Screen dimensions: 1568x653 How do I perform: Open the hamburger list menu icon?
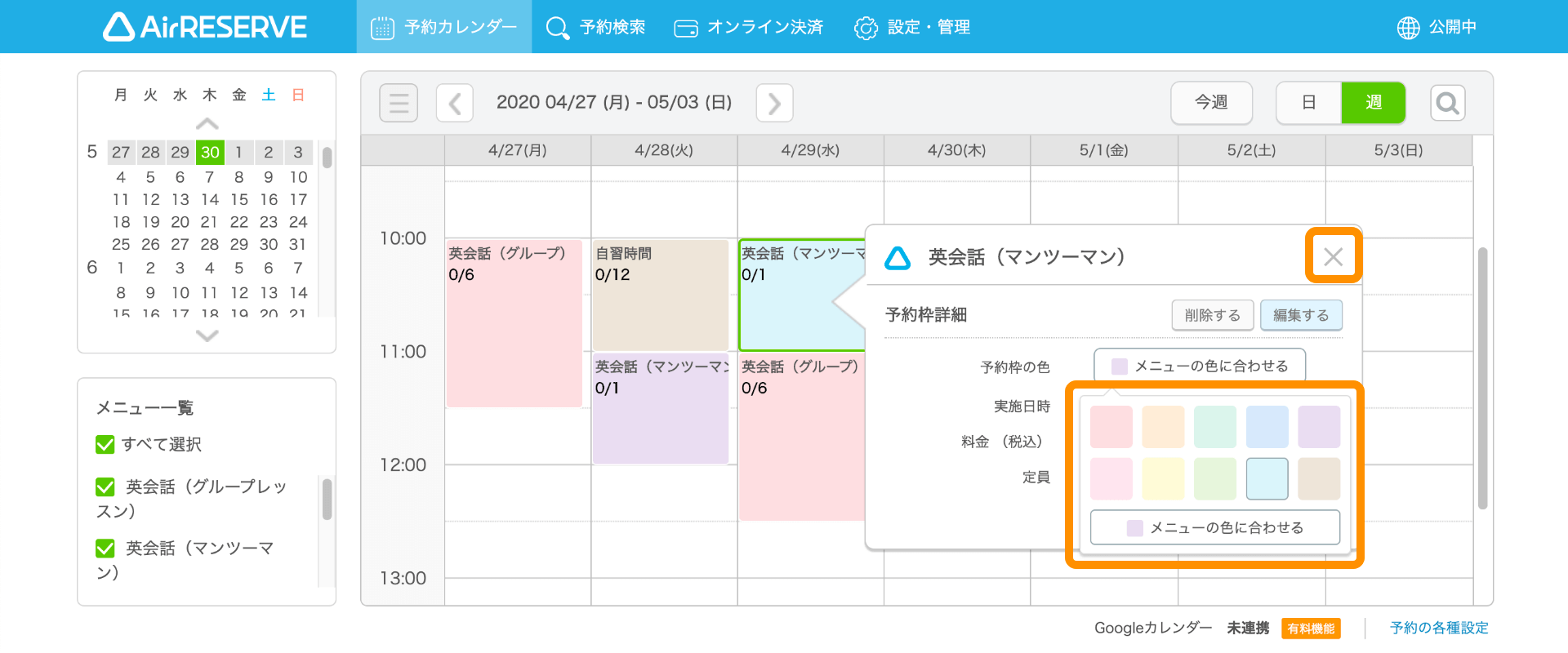pos(399,103)
